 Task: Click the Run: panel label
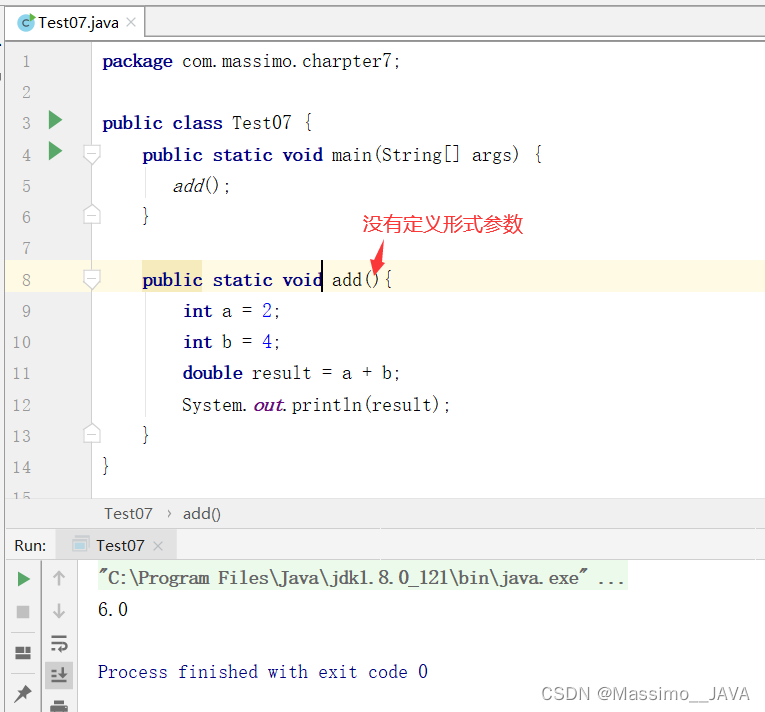coord(30,546)
